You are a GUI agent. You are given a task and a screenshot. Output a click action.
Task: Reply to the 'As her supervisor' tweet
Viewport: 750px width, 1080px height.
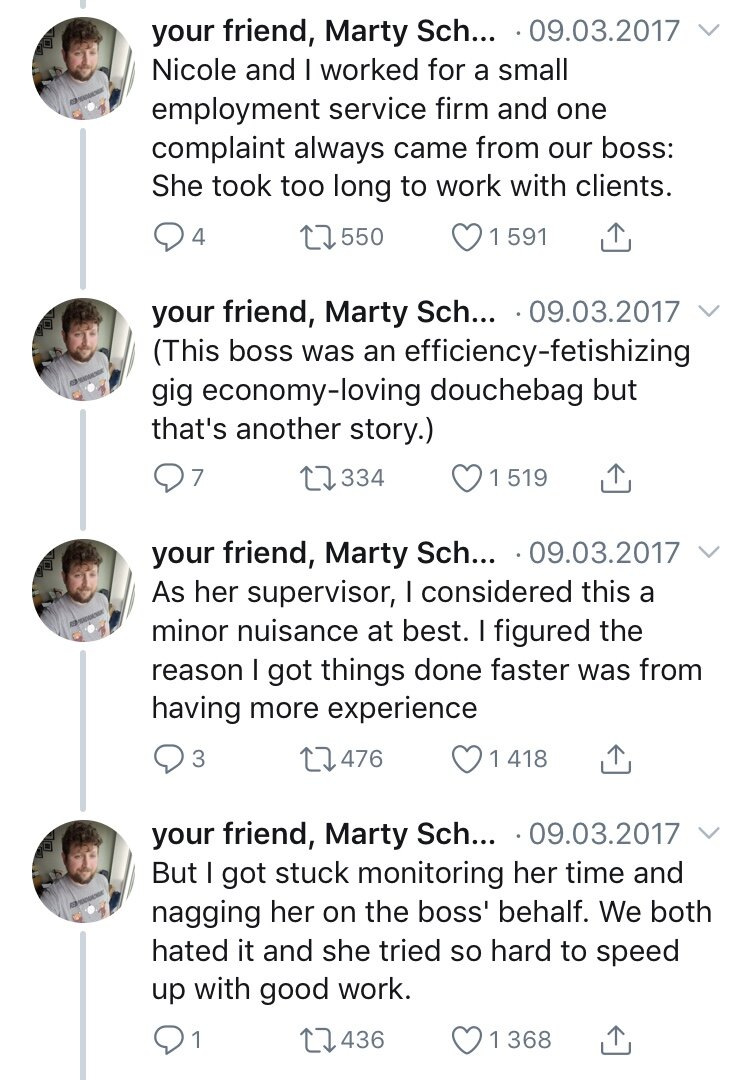tap(169, 759)
